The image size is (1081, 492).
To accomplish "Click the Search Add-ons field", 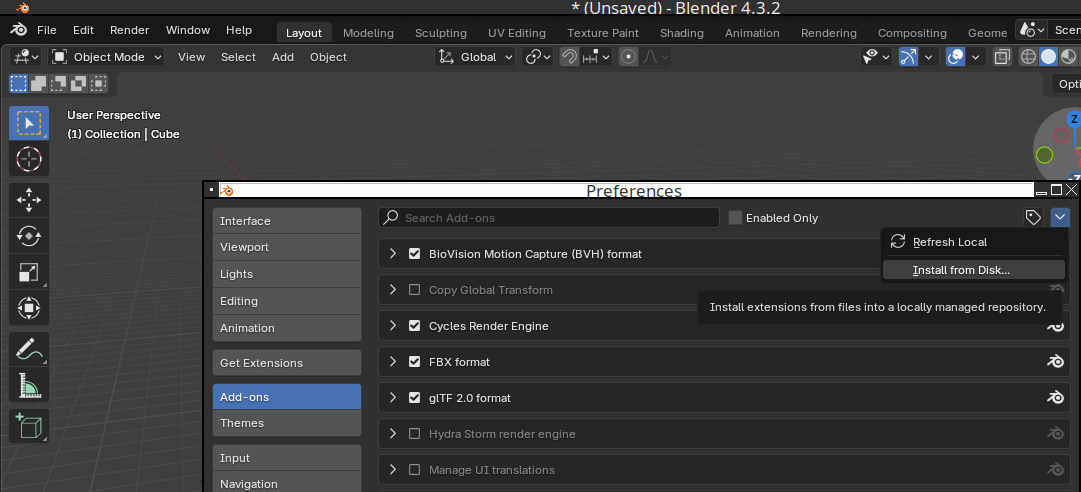I will point(550,218).
